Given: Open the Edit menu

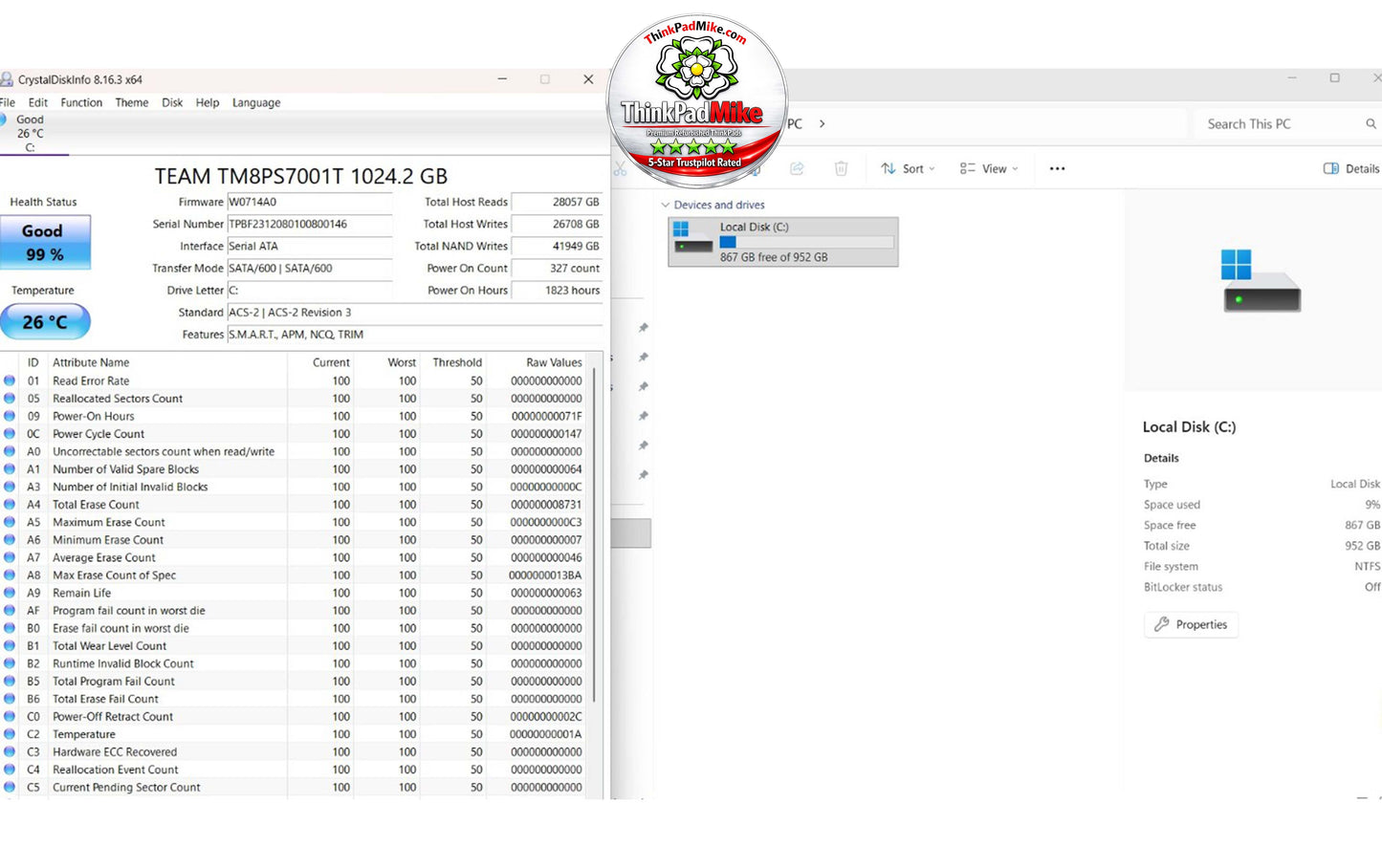Looking at the screenshot, I should [38, 102].
